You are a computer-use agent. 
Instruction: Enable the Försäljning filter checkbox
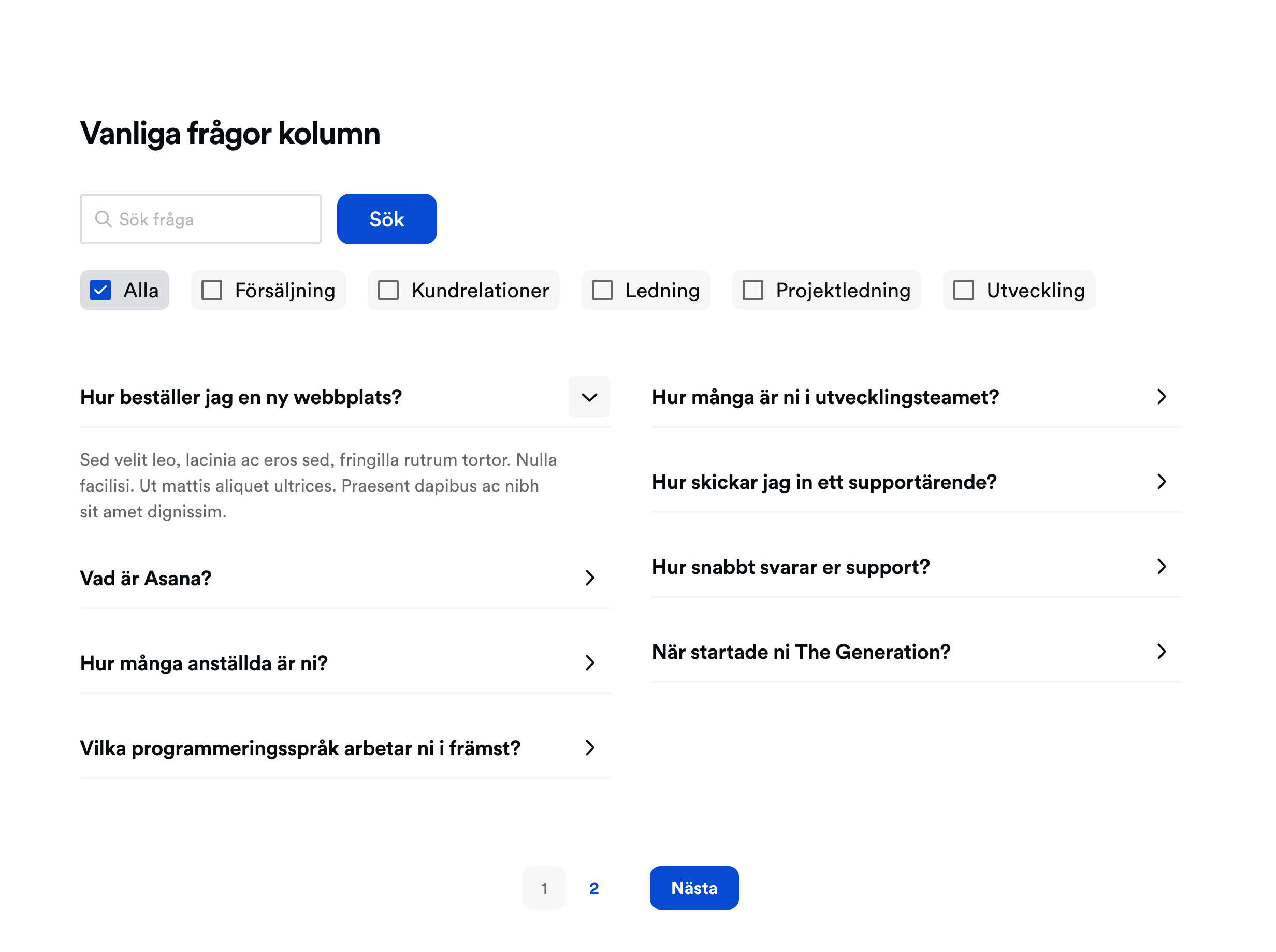pos(211,291)
